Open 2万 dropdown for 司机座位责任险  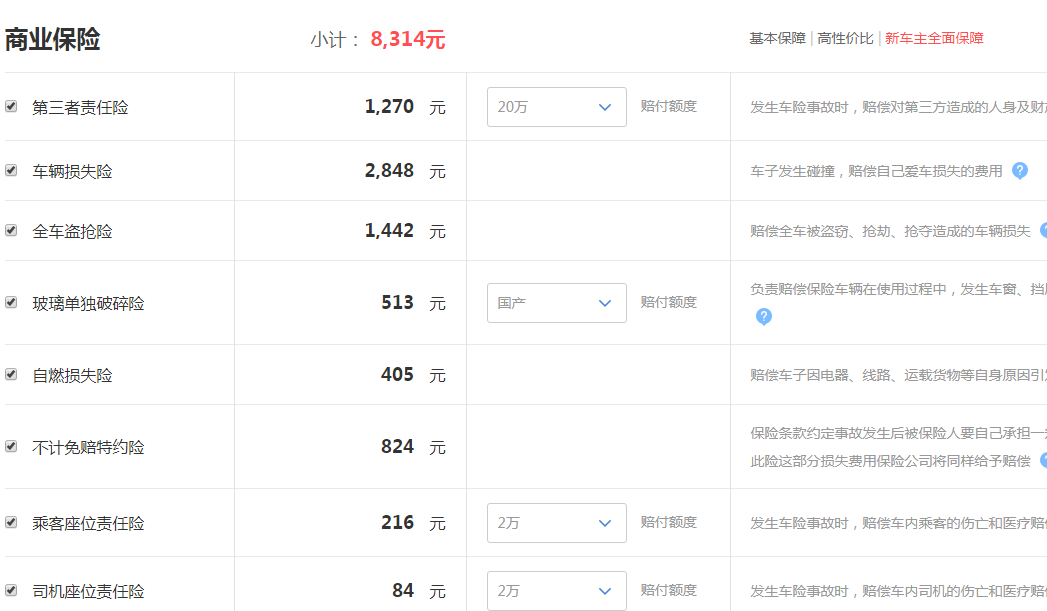pos(557,591)
